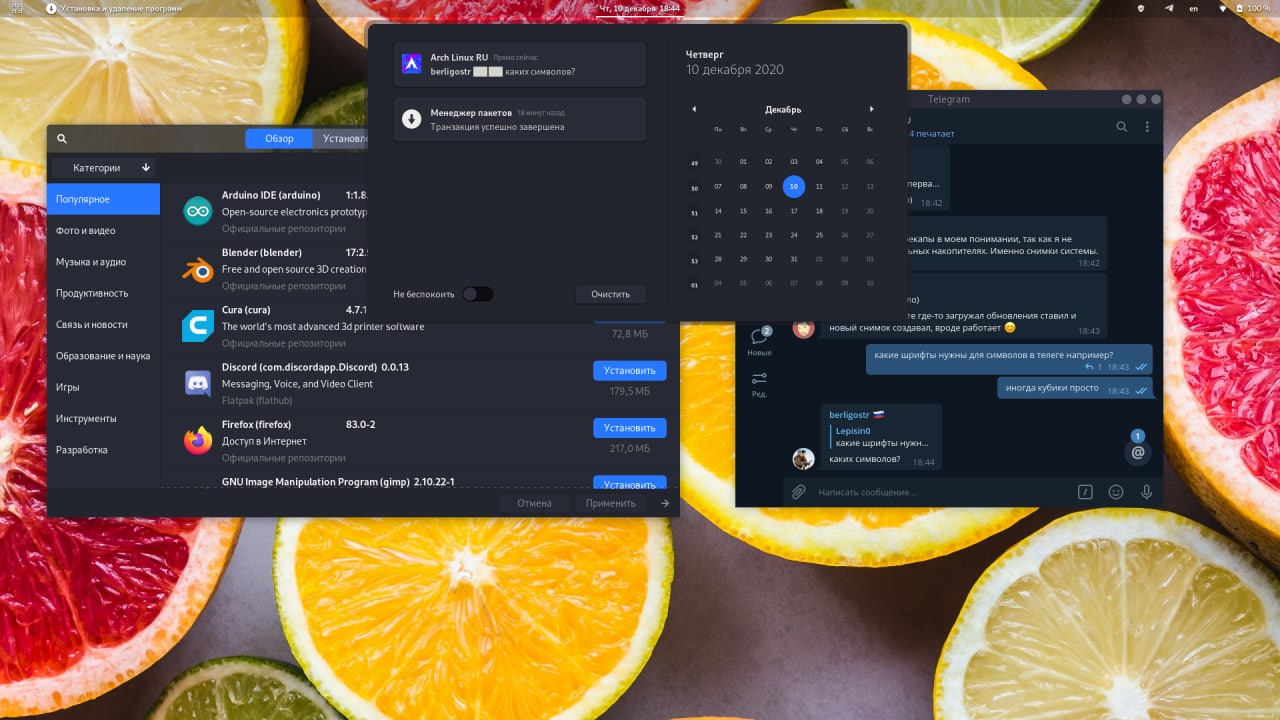Select the Образование и наука category
Screen dimensions: 1280x720
click(104, 356)
